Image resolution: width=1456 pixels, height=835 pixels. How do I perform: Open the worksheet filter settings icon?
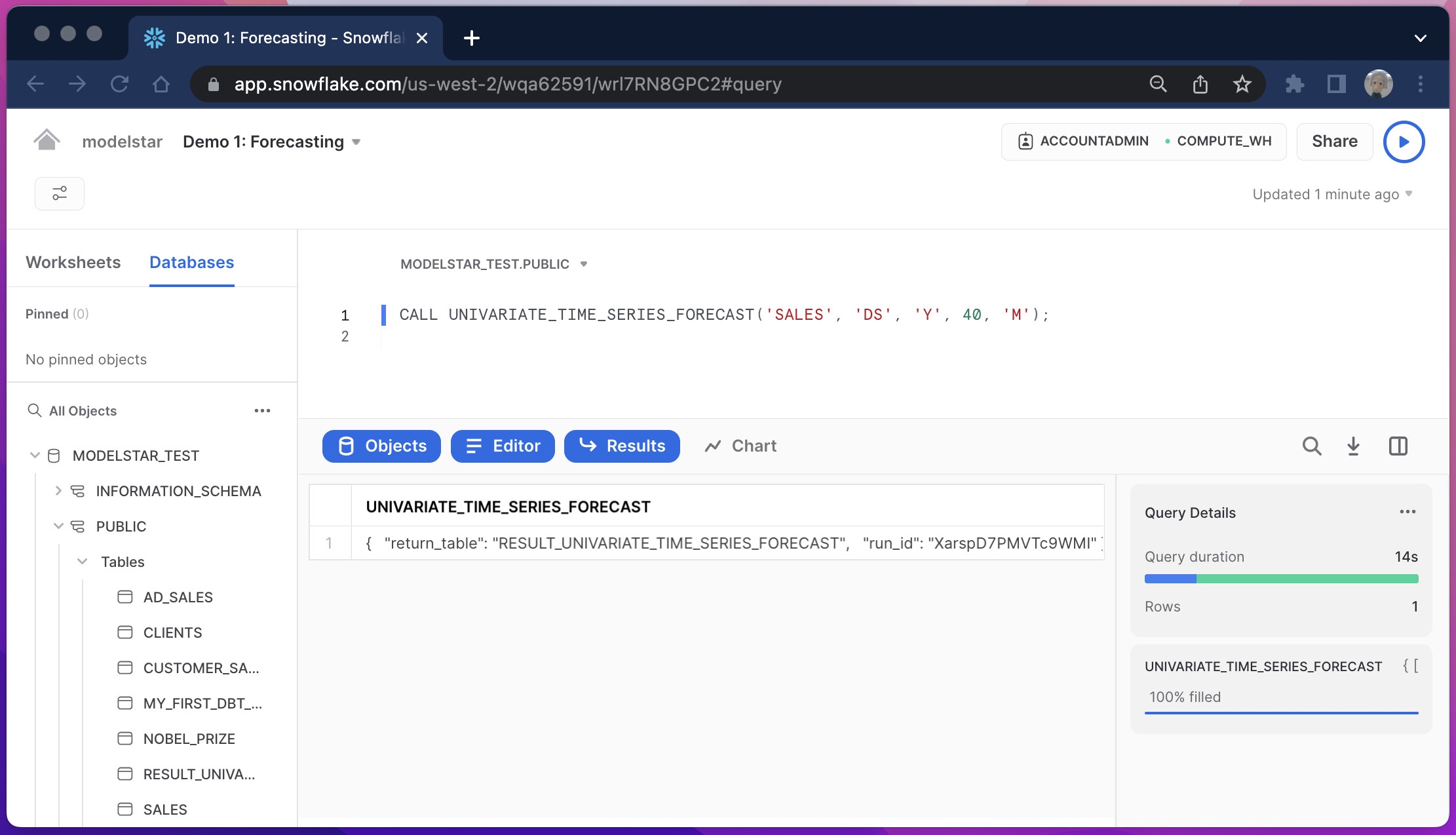(60, 193)
